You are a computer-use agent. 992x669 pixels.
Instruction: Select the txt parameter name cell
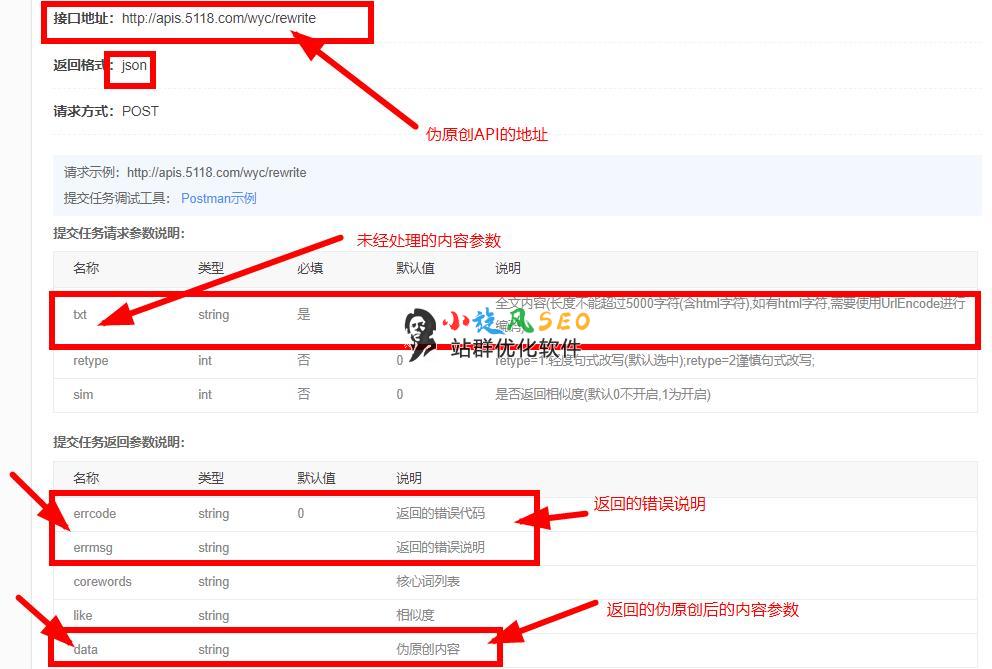point(80,314)
